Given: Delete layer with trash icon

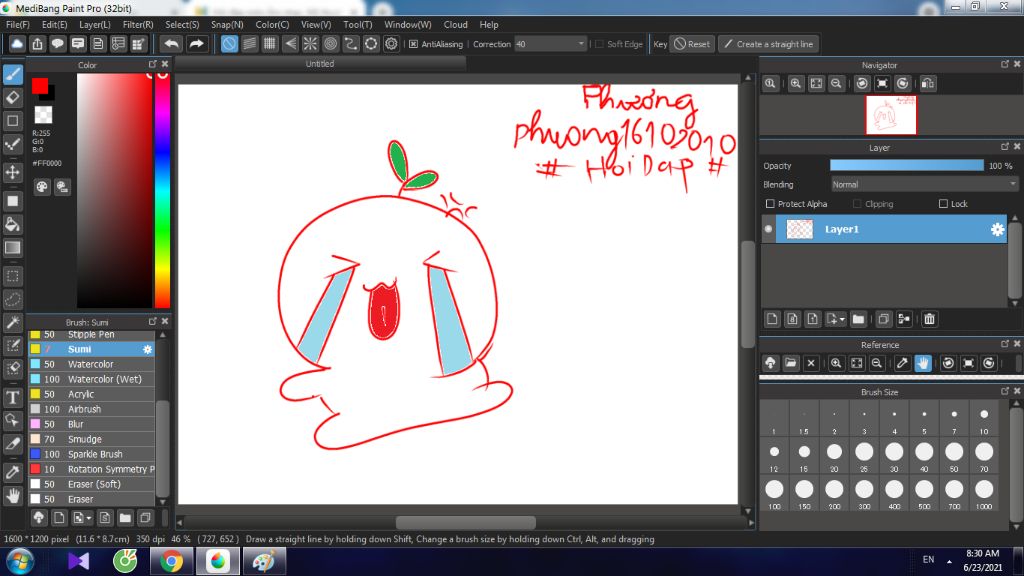Looking at the screenshot, I should 929,319.
